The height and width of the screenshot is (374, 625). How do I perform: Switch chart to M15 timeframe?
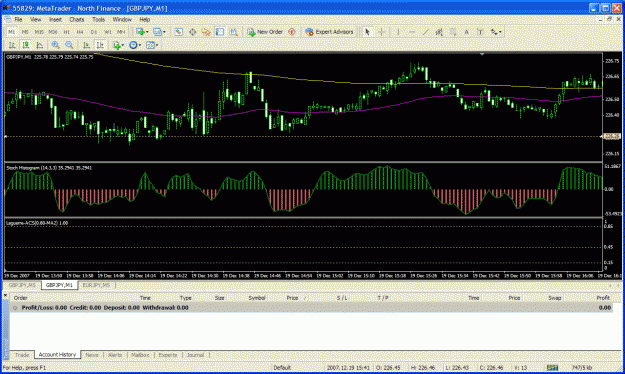point(39,32)
